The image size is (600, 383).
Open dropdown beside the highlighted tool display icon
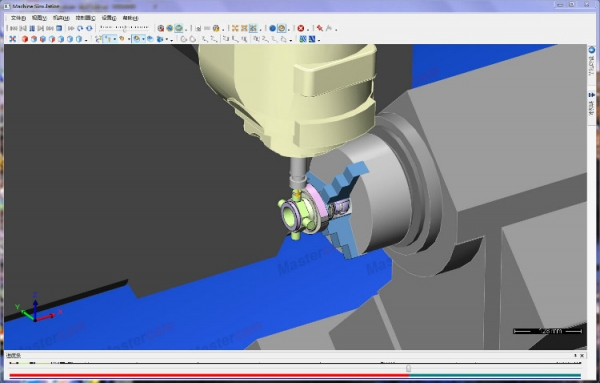pos(115,39)
